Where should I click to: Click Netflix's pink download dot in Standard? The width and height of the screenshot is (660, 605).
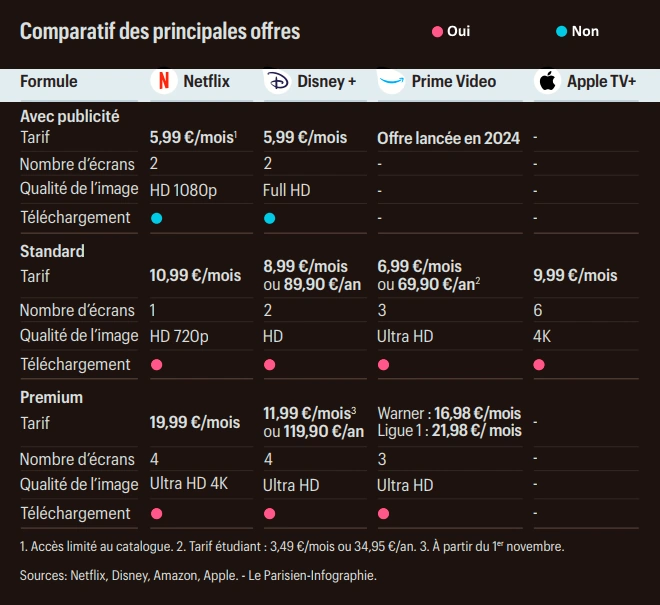(x=157, y=365)
